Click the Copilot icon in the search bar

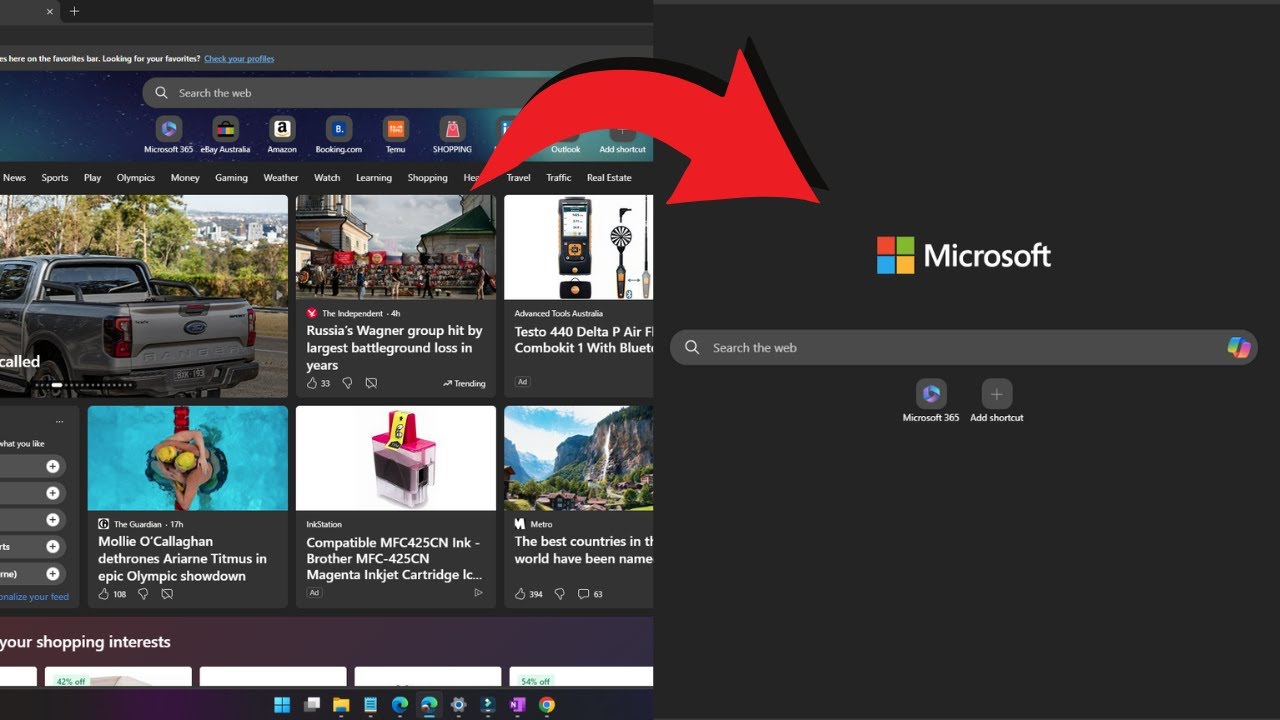(x=1239, y=347)
